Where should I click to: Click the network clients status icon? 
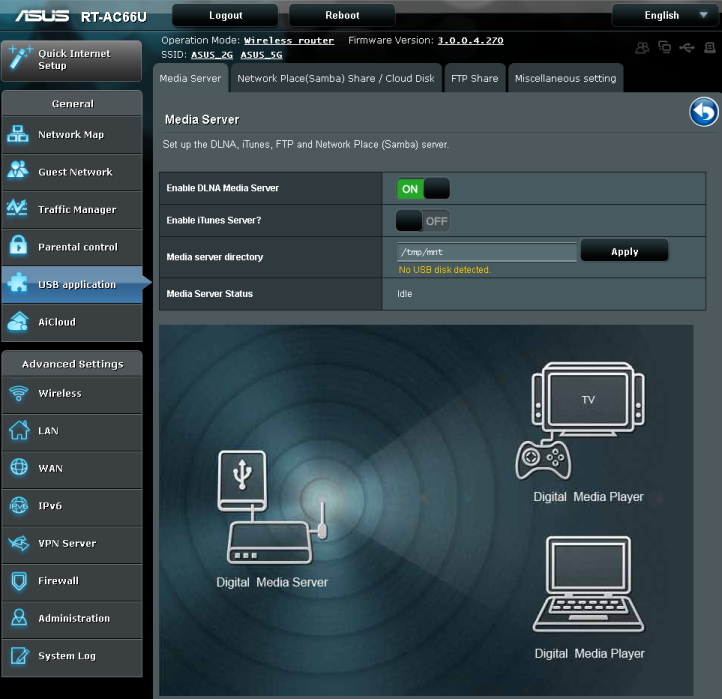[664, 47]
